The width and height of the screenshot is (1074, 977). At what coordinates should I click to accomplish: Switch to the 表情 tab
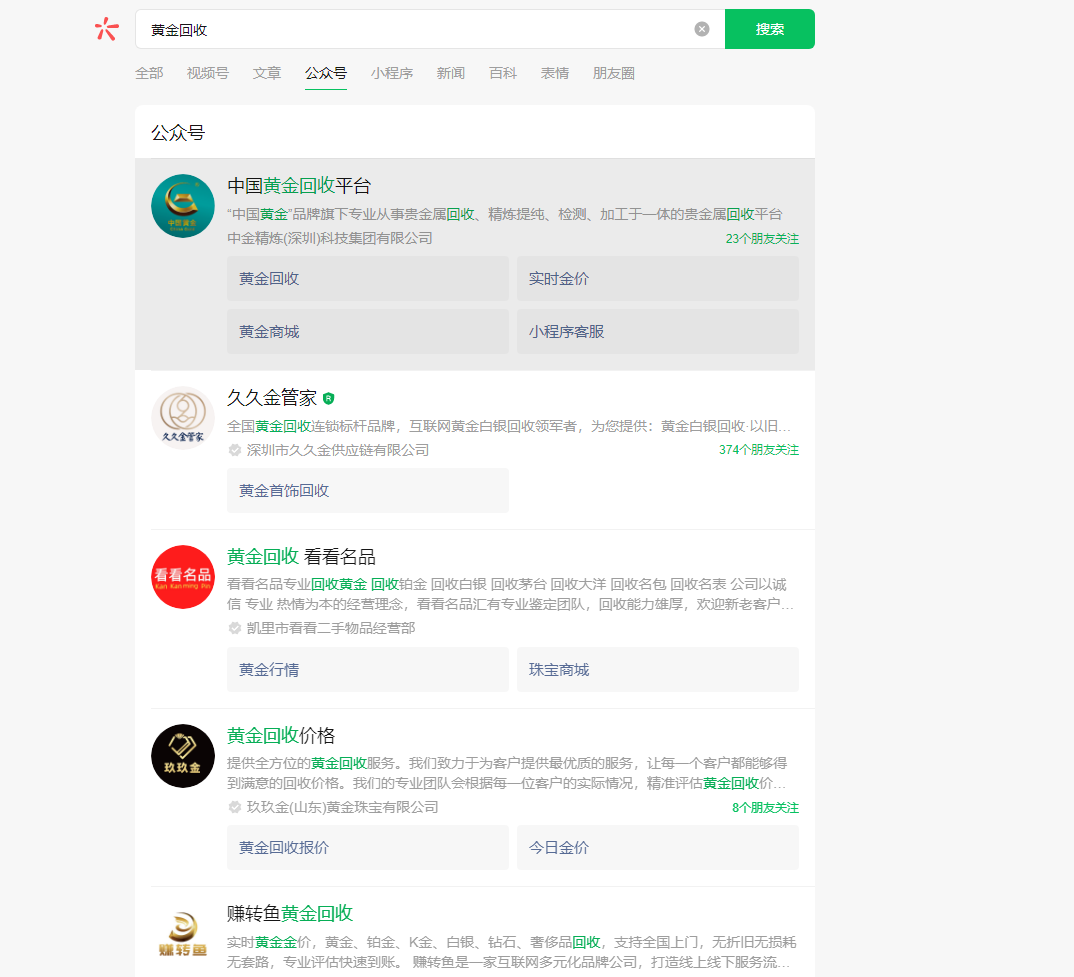coord(555,73)
